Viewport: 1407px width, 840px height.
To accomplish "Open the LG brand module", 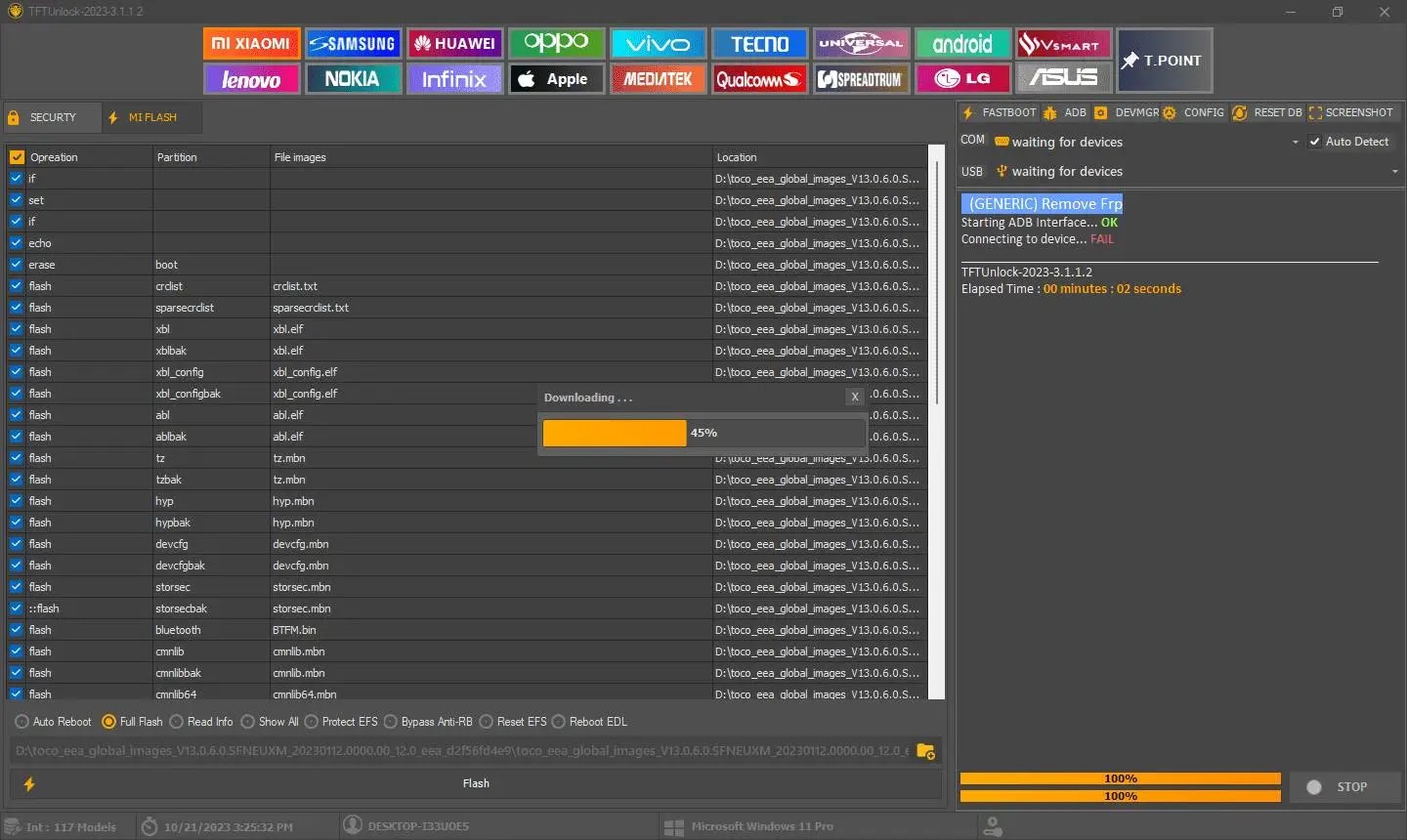I will (x=962, y=79).
